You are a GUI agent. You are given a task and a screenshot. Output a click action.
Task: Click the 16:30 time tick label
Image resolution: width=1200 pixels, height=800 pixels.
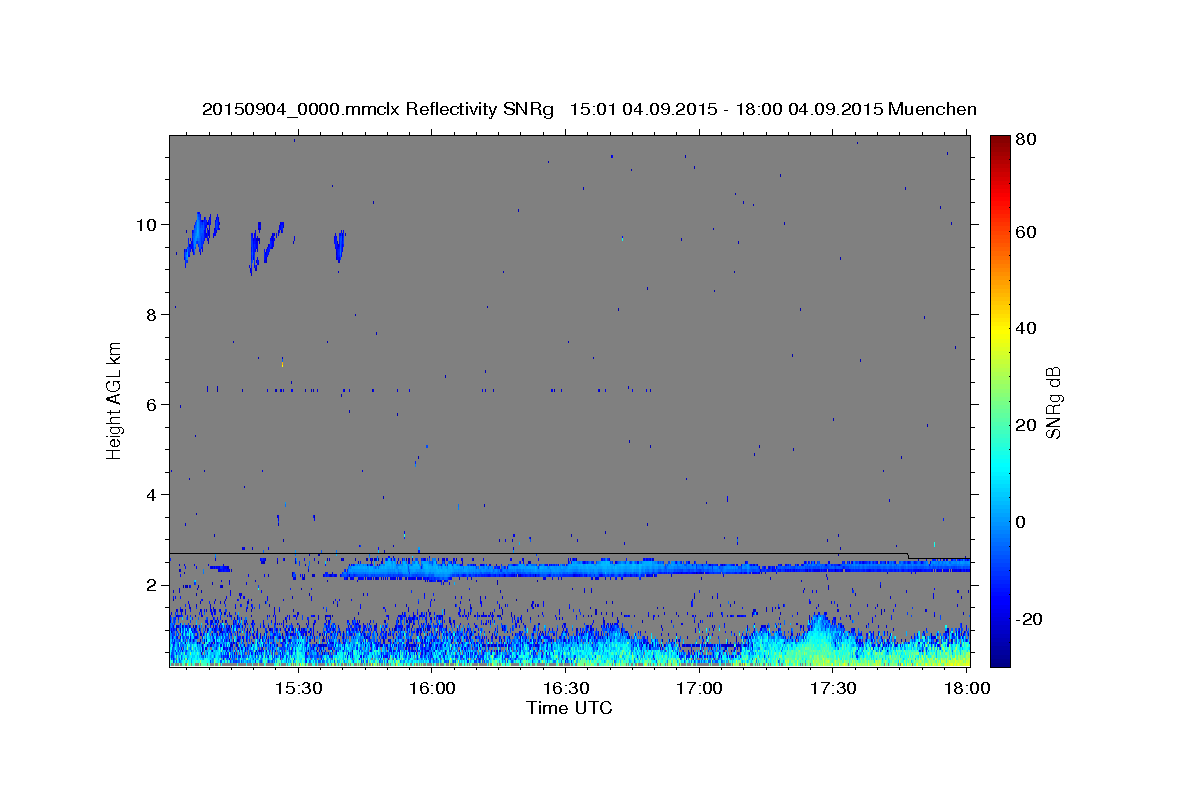coord(566,688)
